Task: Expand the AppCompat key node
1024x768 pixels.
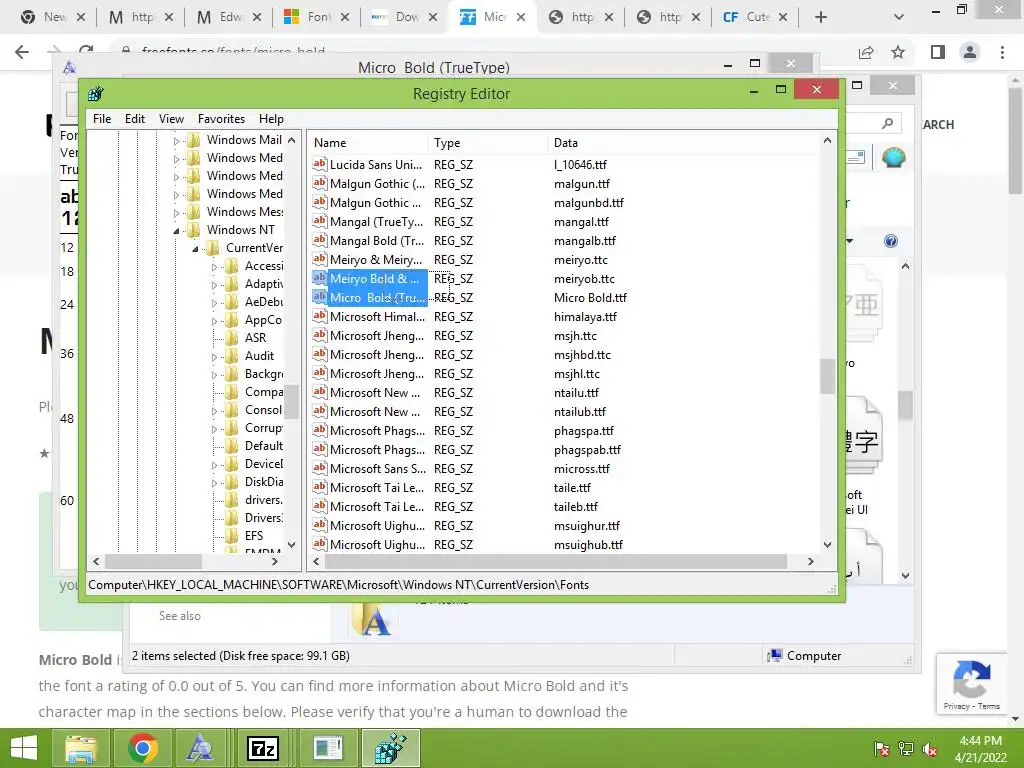Action: [214, 321]
